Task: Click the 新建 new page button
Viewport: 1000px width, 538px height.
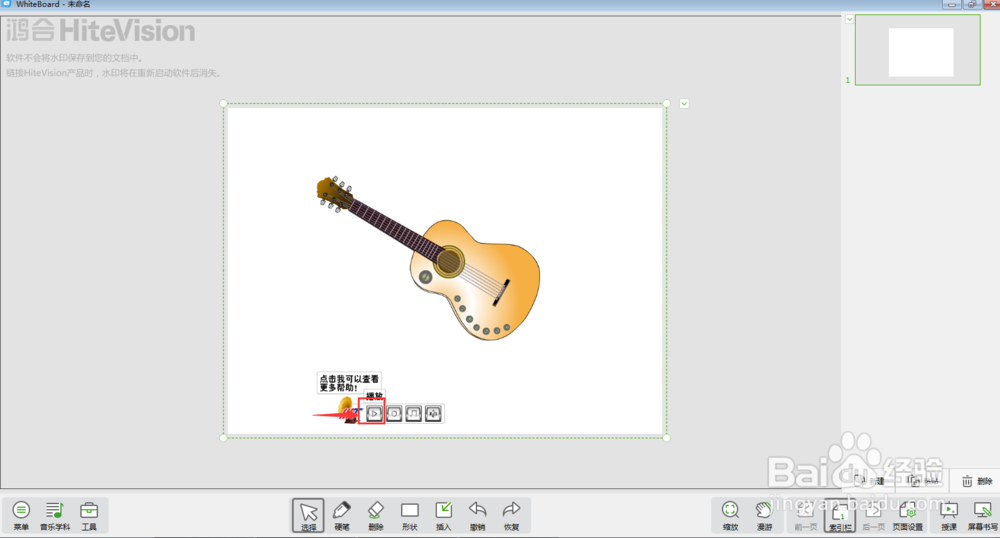Action: 869,481
